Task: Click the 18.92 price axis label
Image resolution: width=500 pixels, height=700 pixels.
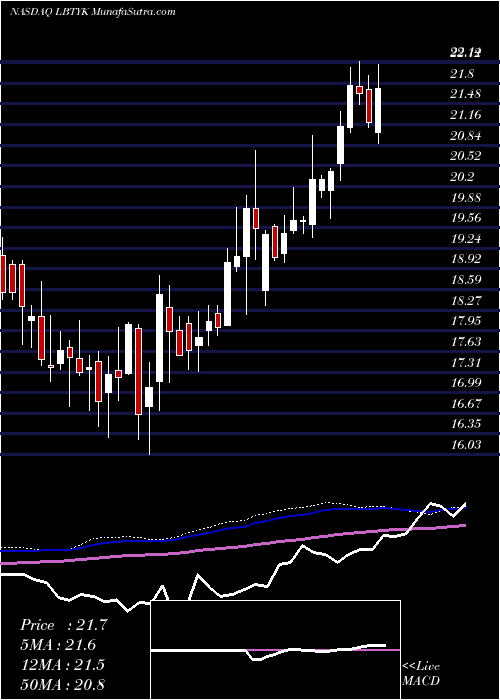Action: click(466, 259)
